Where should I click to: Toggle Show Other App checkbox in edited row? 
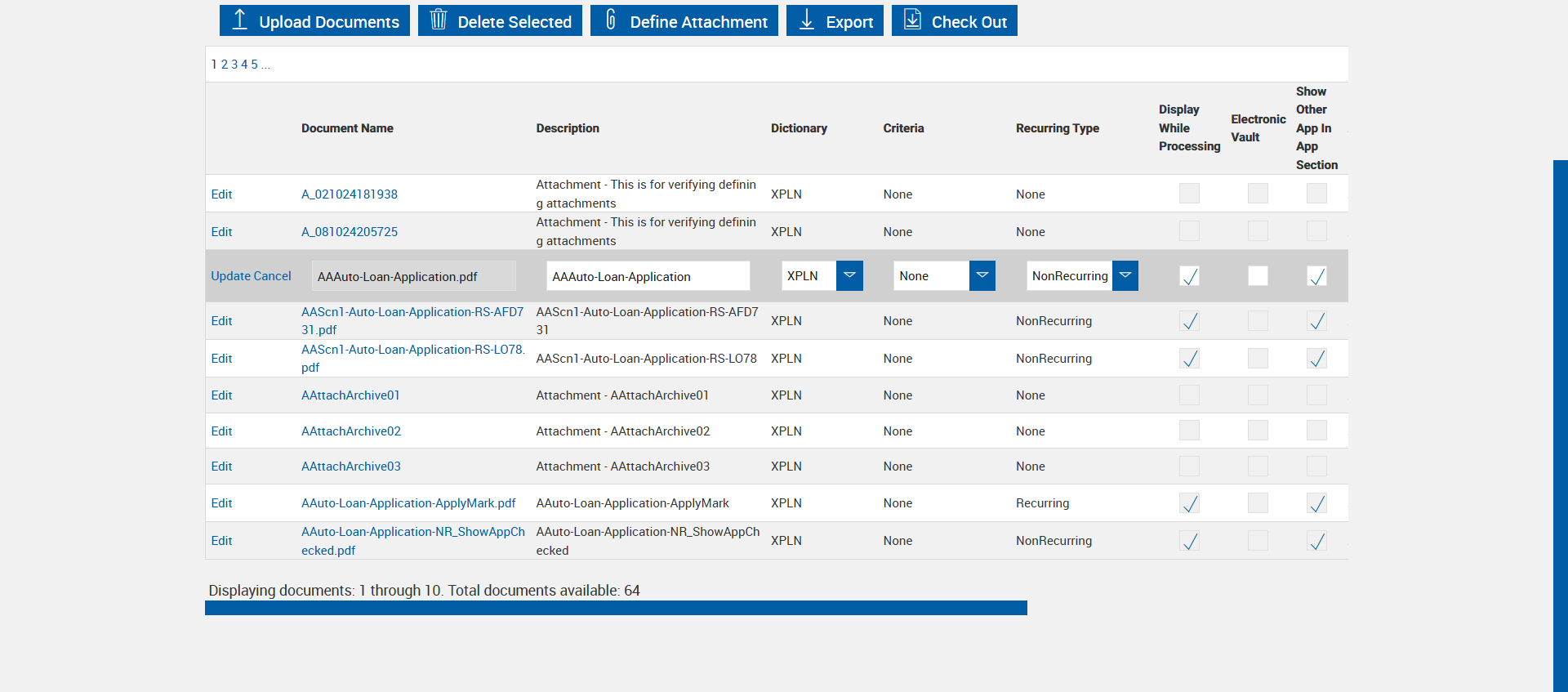click(1317, 276)
